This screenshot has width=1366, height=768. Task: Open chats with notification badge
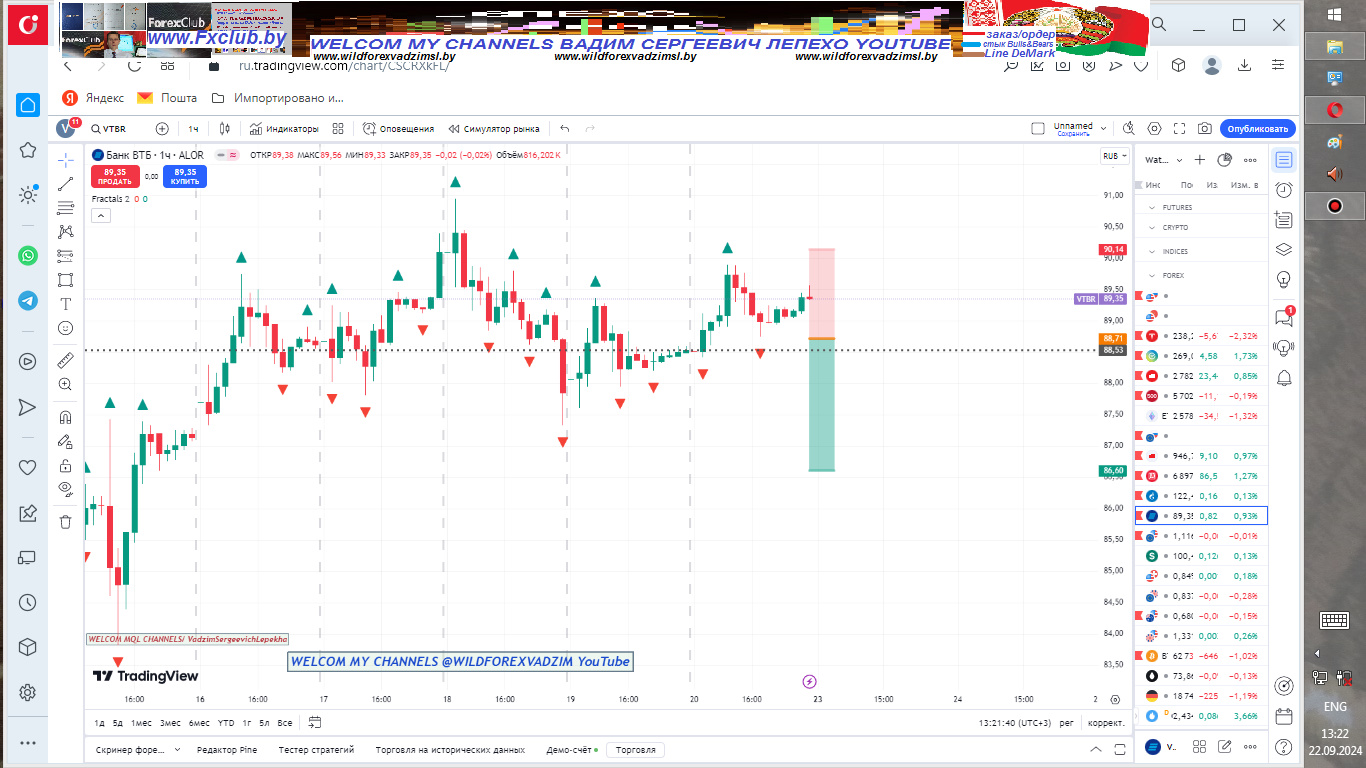(x=1284, y=316)
